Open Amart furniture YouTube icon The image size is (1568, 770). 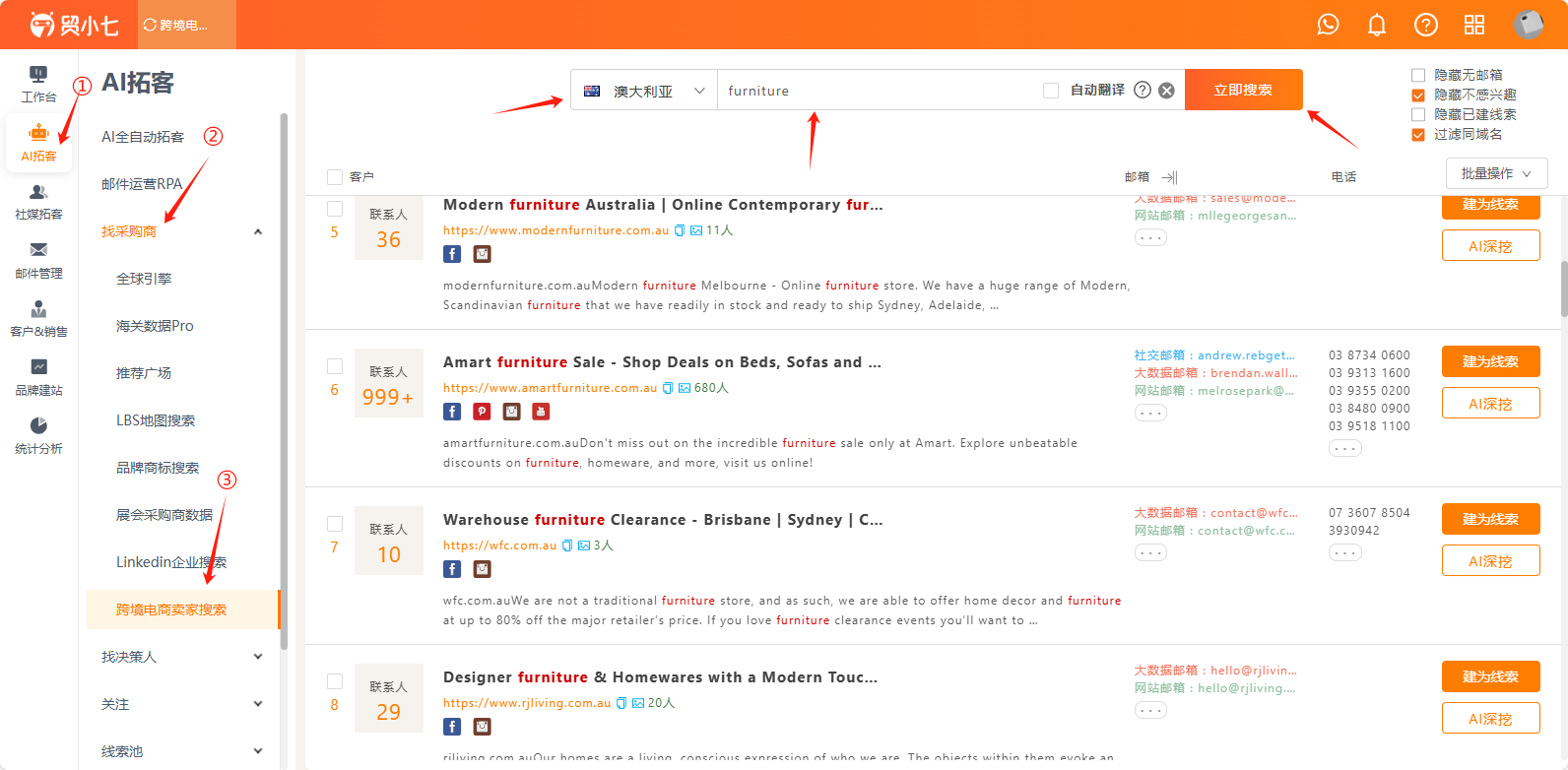[542, 412]
